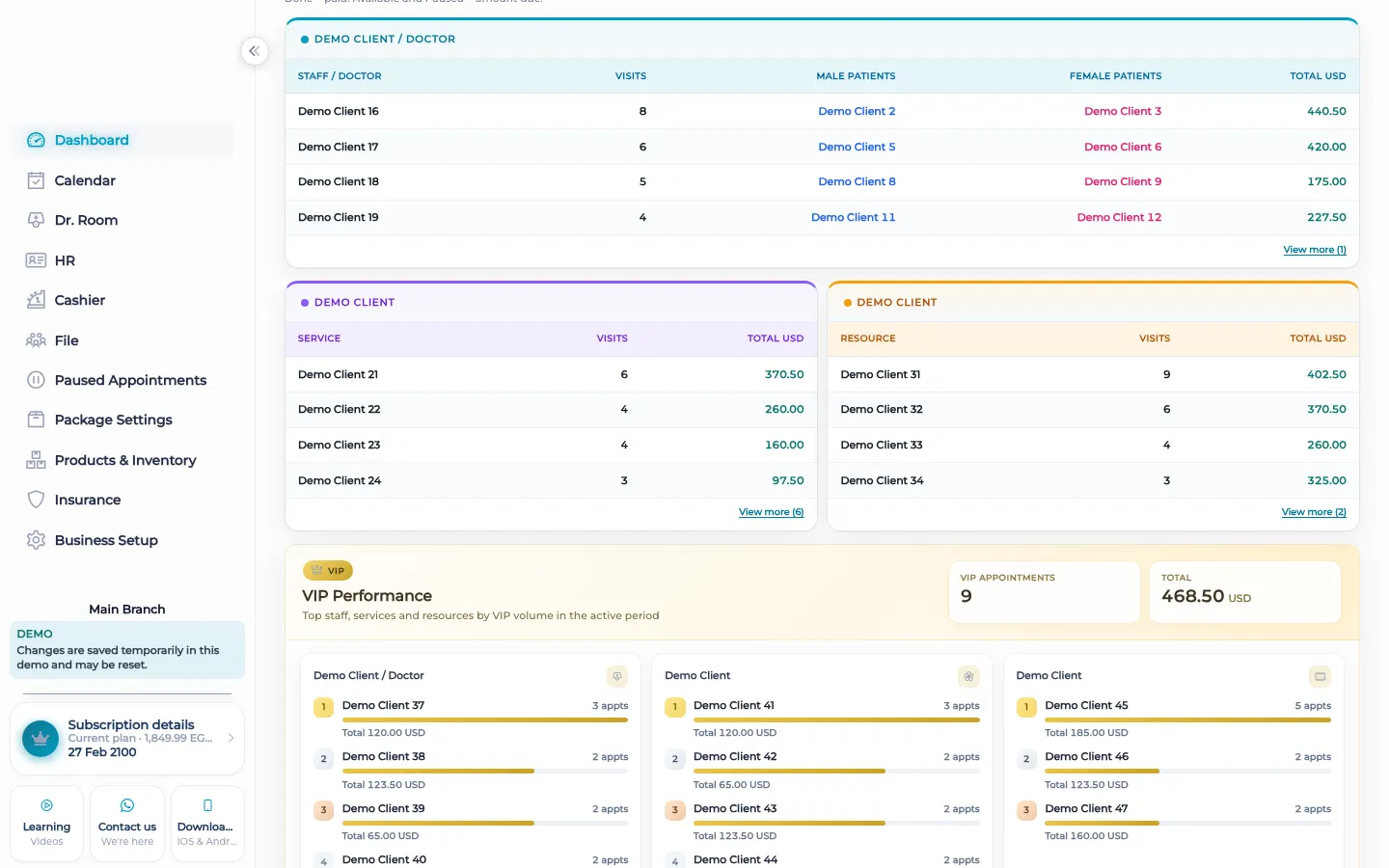Click the MALE PATIENTS column header
The image size is (1389, 868).
(856, 76)
